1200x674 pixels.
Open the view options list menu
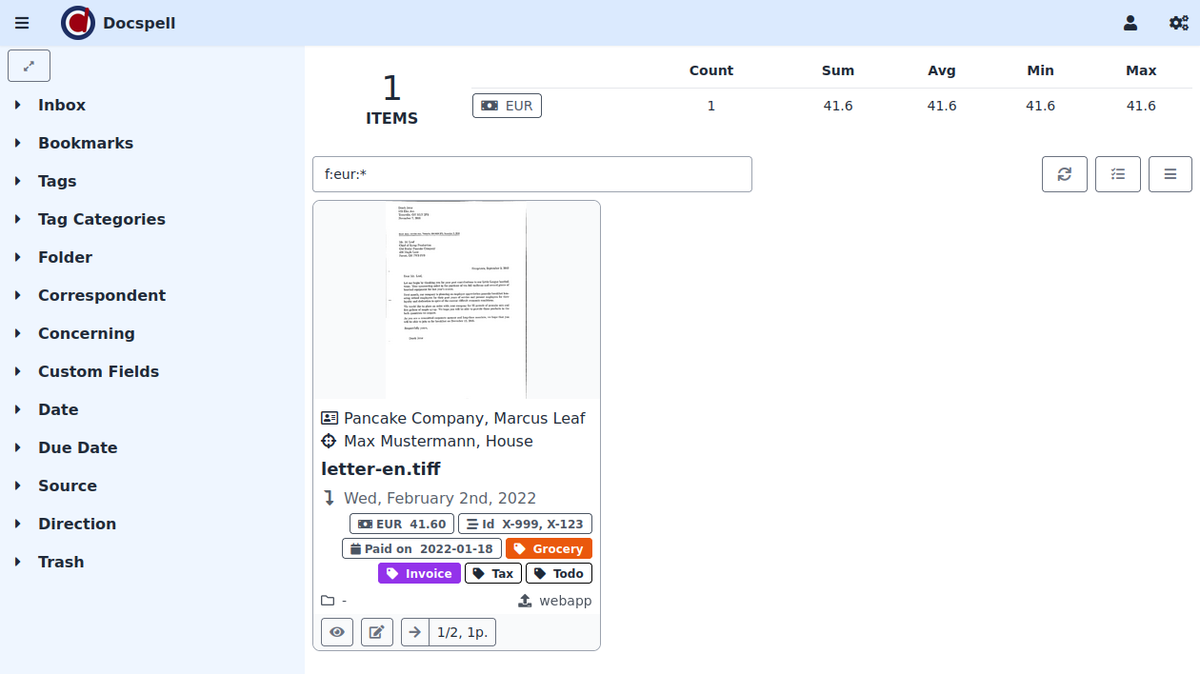1170,174
